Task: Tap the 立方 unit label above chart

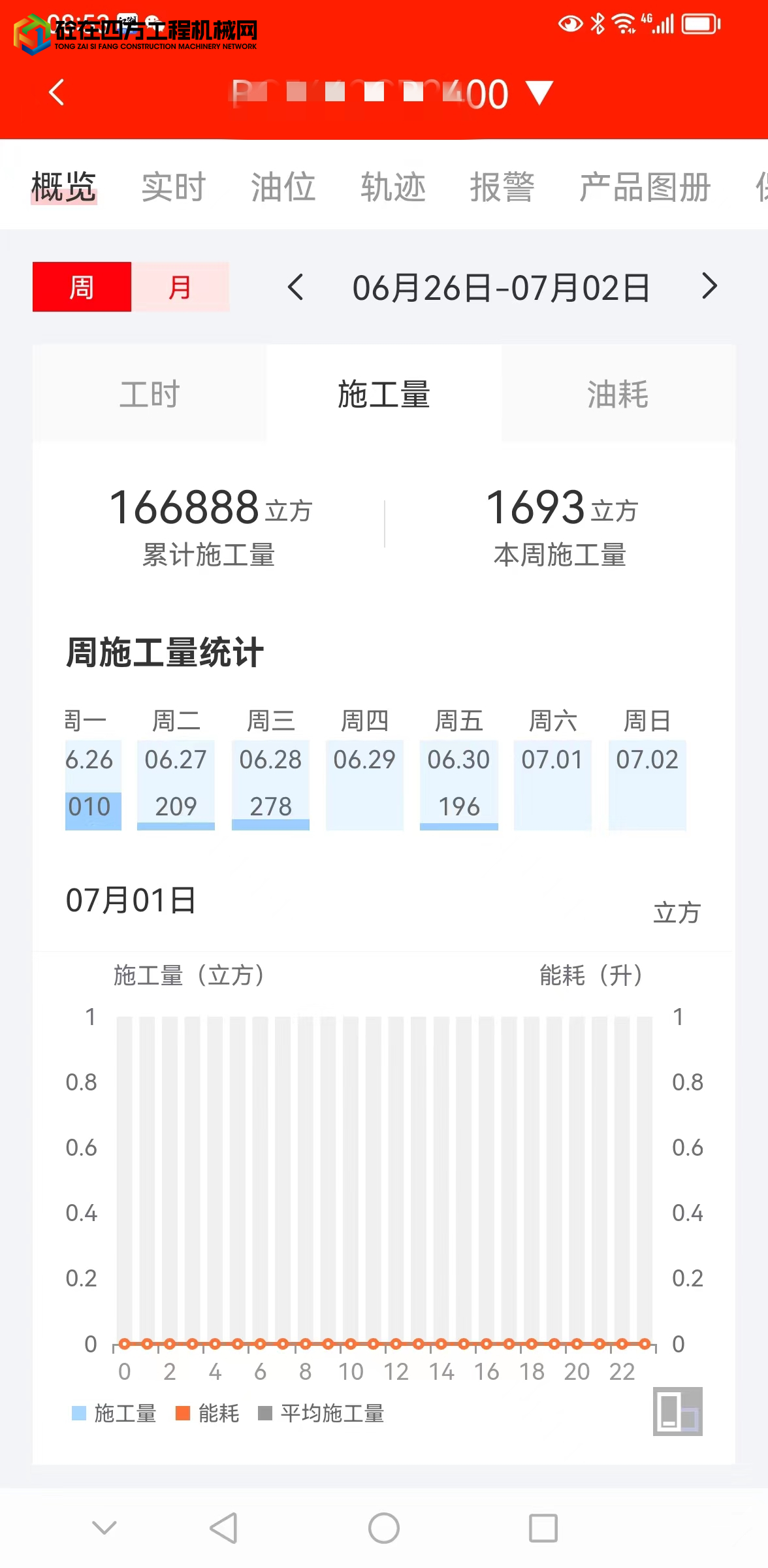Action: click(677, 912)
